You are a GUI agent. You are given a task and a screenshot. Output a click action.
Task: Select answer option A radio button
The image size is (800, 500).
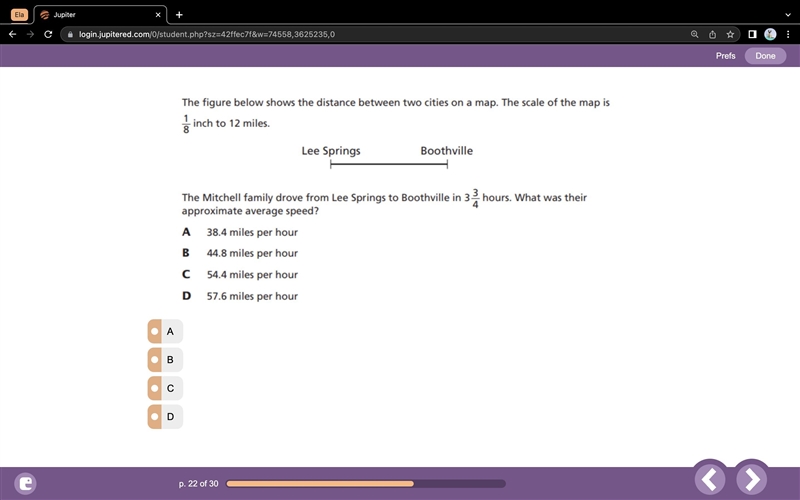(x=165, y=331)
